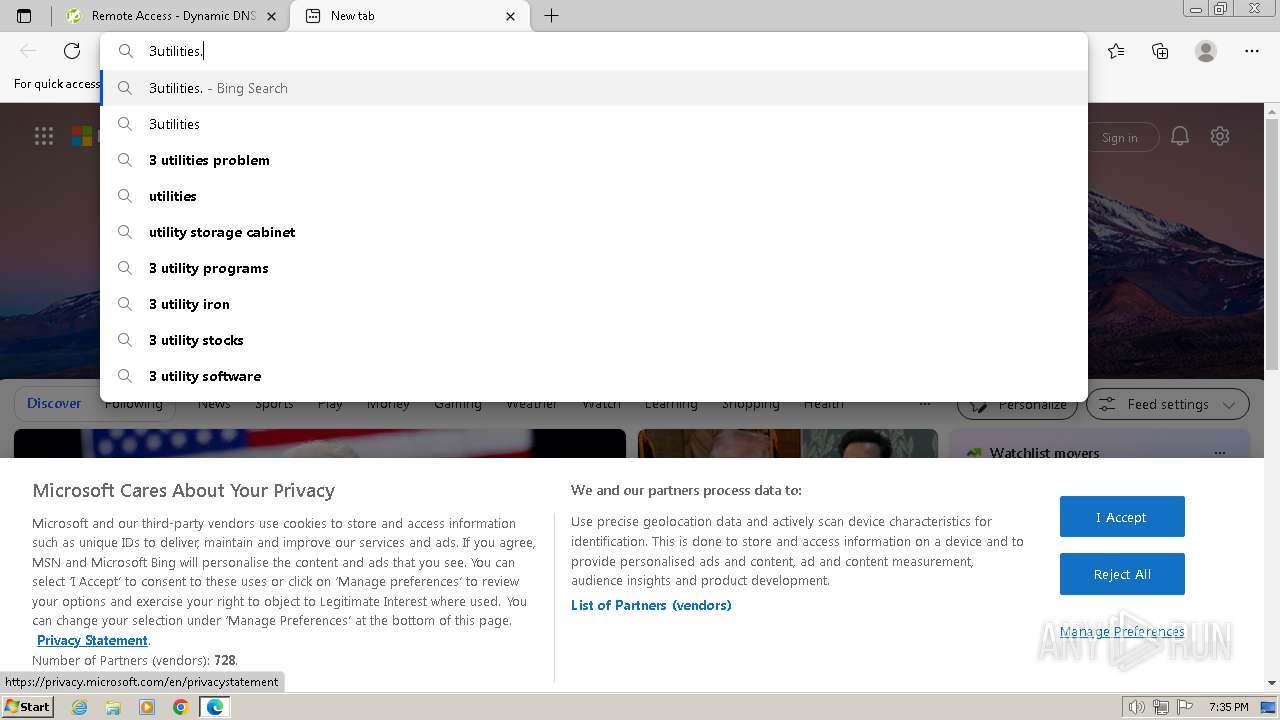Image resolution: width=1280 pixels, height=720 pixels.
Task: Open List of Partners (vendors) link
Action: (x=651, y=605)
